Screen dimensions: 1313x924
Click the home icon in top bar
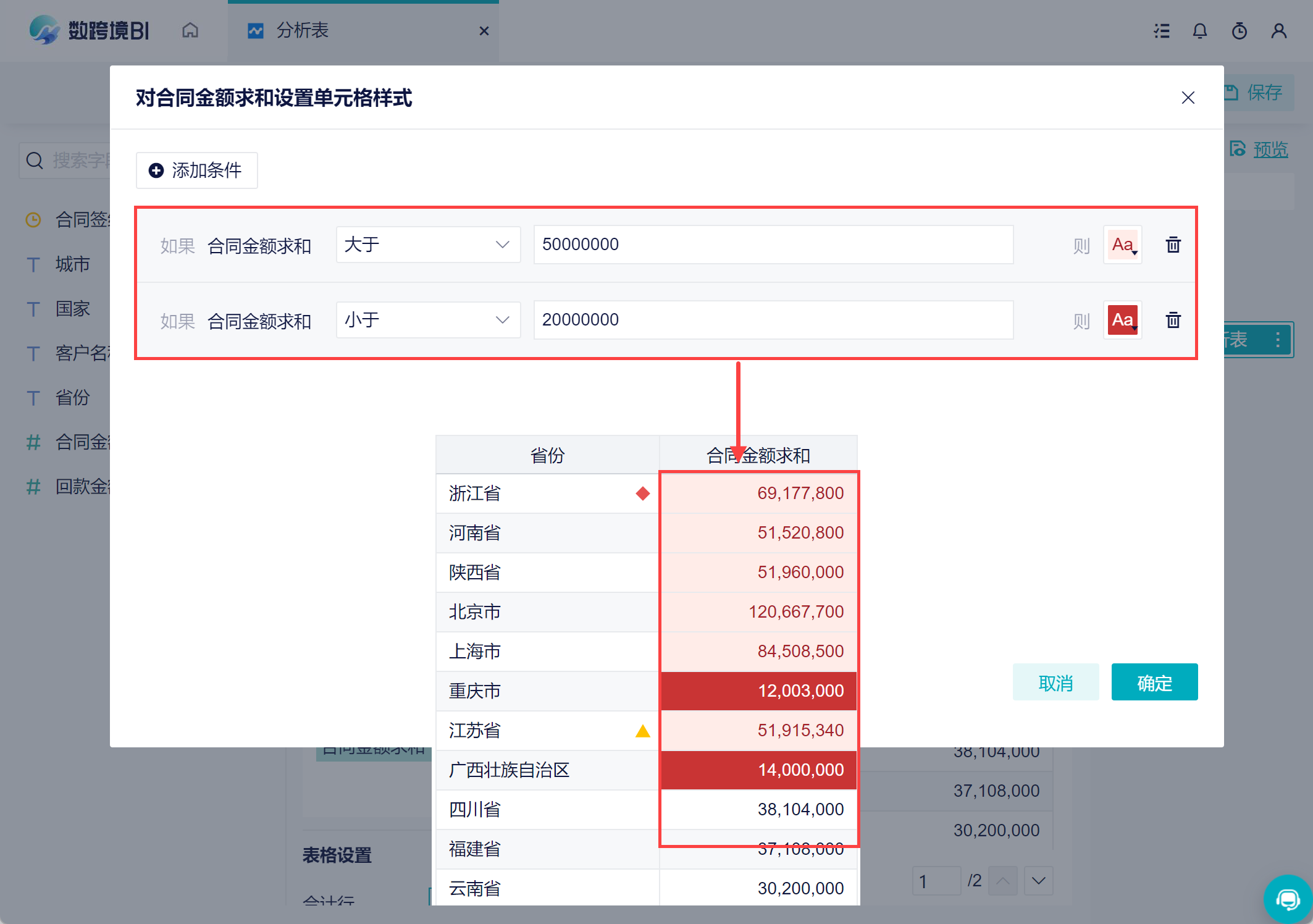(190, 30)
